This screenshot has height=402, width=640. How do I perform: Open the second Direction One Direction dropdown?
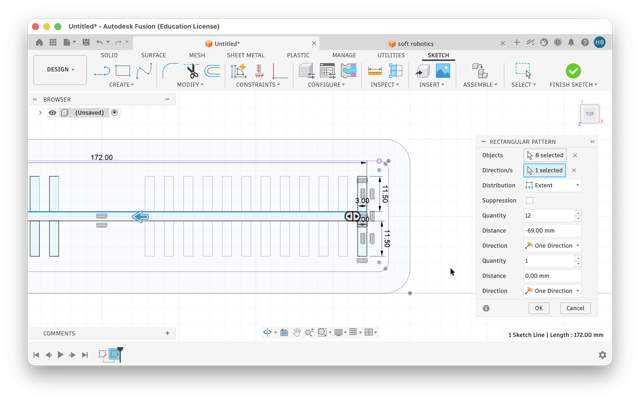pyautogui.click(x=552, y=291)
